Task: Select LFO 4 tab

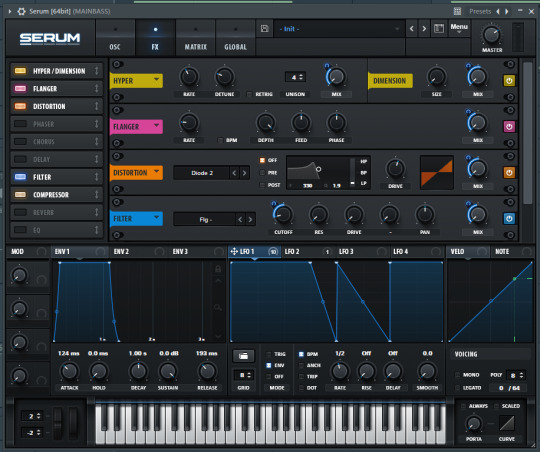Action: (x=417, y=251)
